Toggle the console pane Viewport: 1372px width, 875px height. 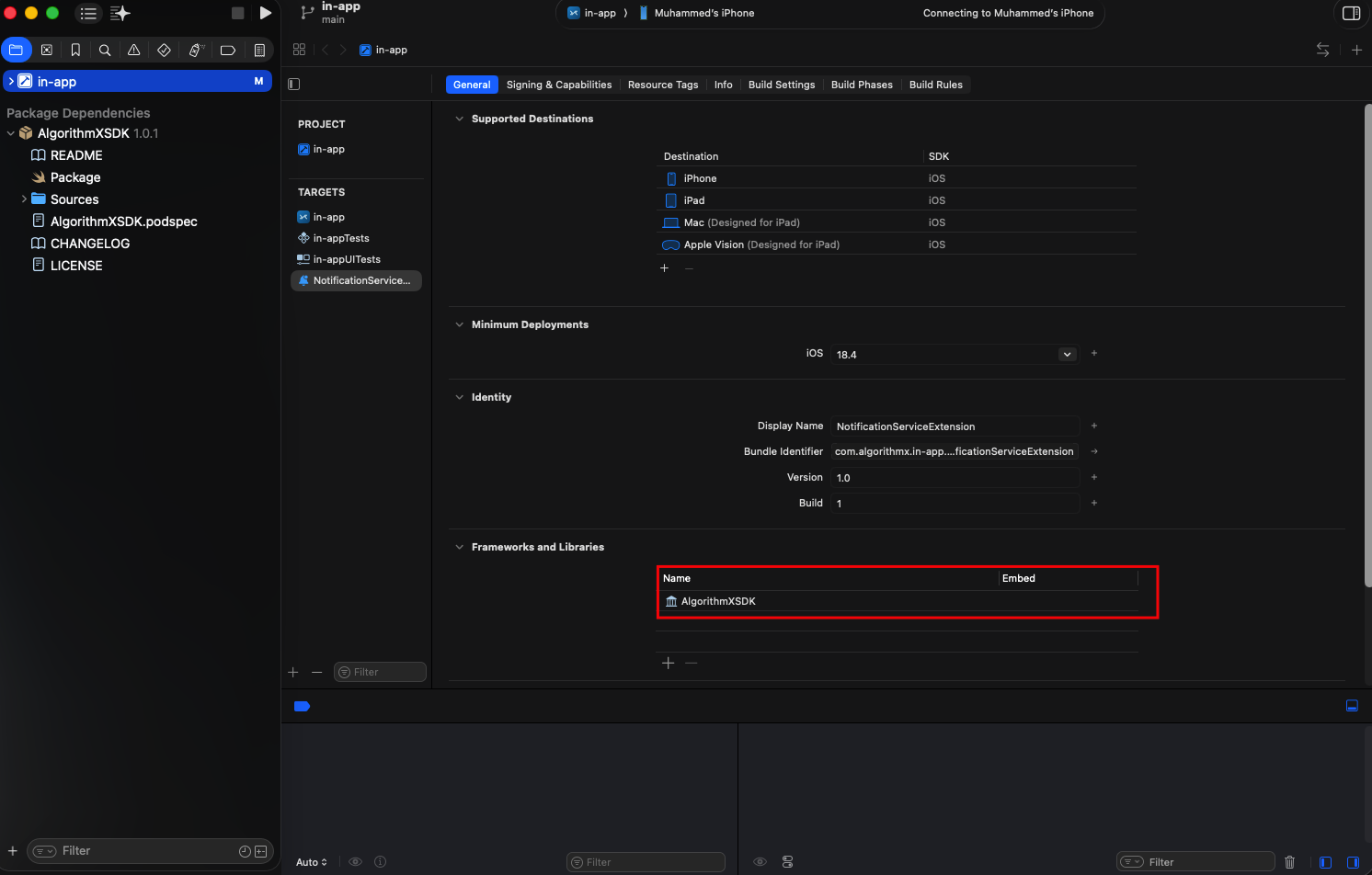(1353, 862)
